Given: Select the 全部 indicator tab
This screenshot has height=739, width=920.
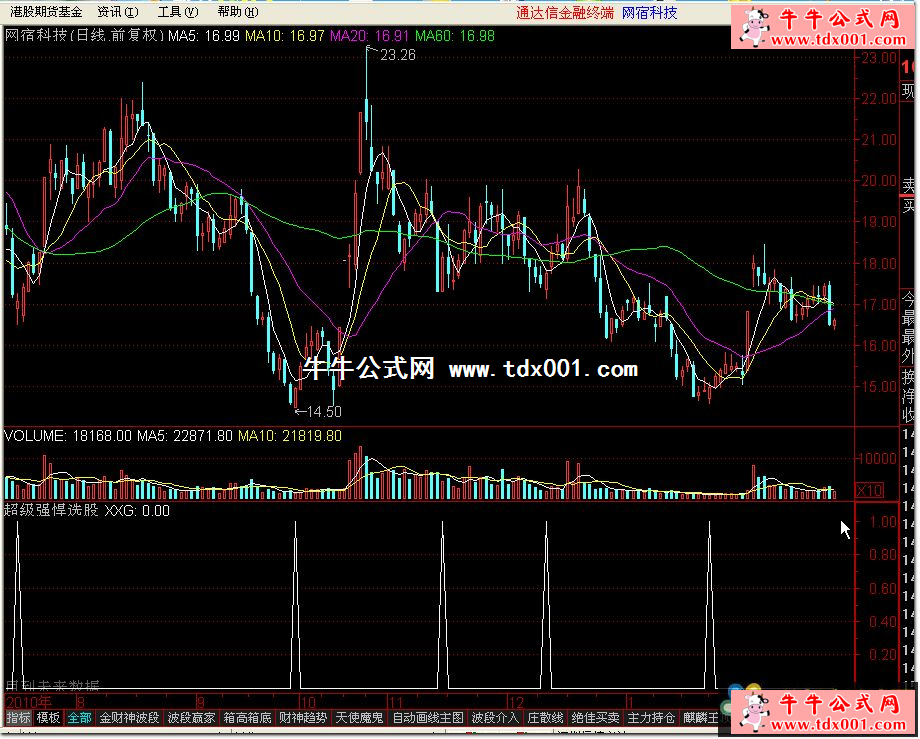Looking at the screenshot, I should pyautogui.click(x=79, y=718).
